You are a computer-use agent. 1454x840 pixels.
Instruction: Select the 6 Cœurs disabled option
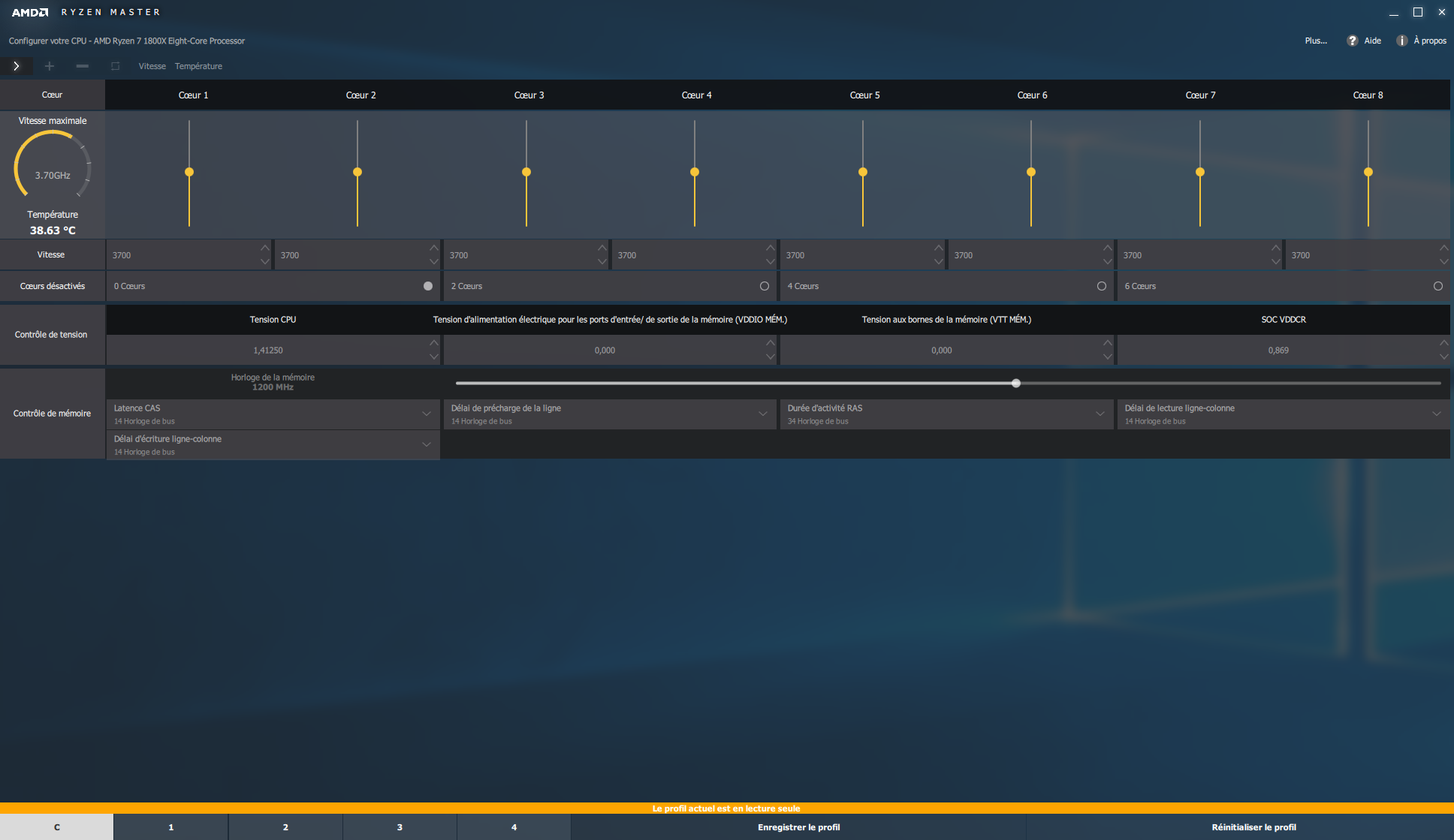[1437, 286]
